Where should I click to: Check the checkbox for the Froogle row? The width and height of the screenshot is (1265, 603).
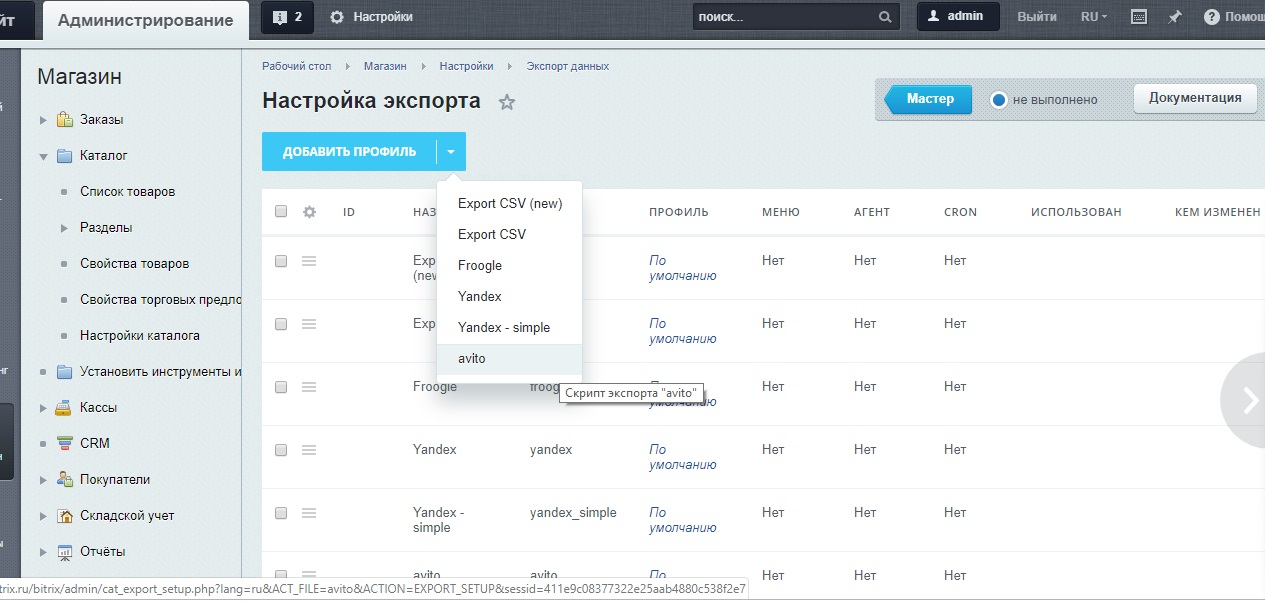click(281, 387)
